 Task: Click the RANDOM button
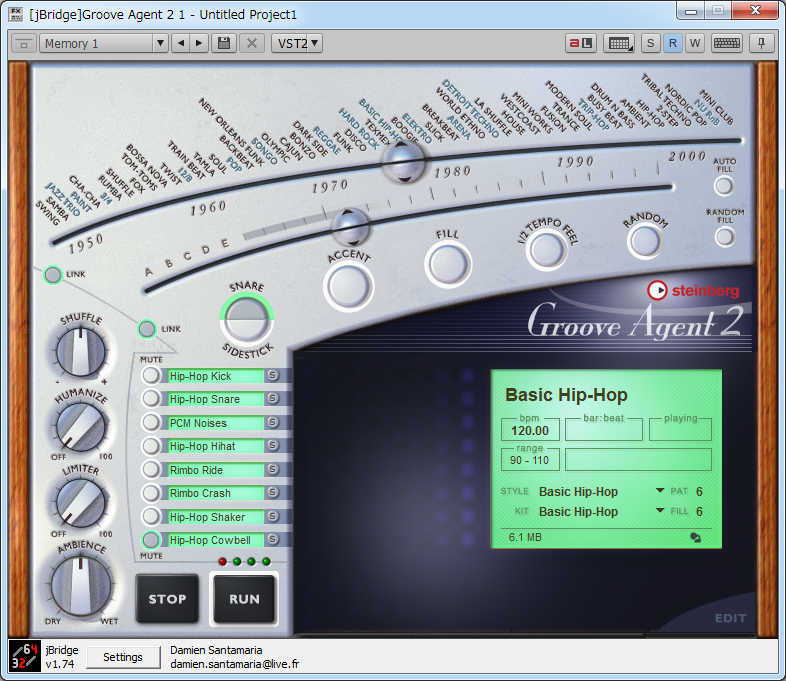(x=645, y=241)
